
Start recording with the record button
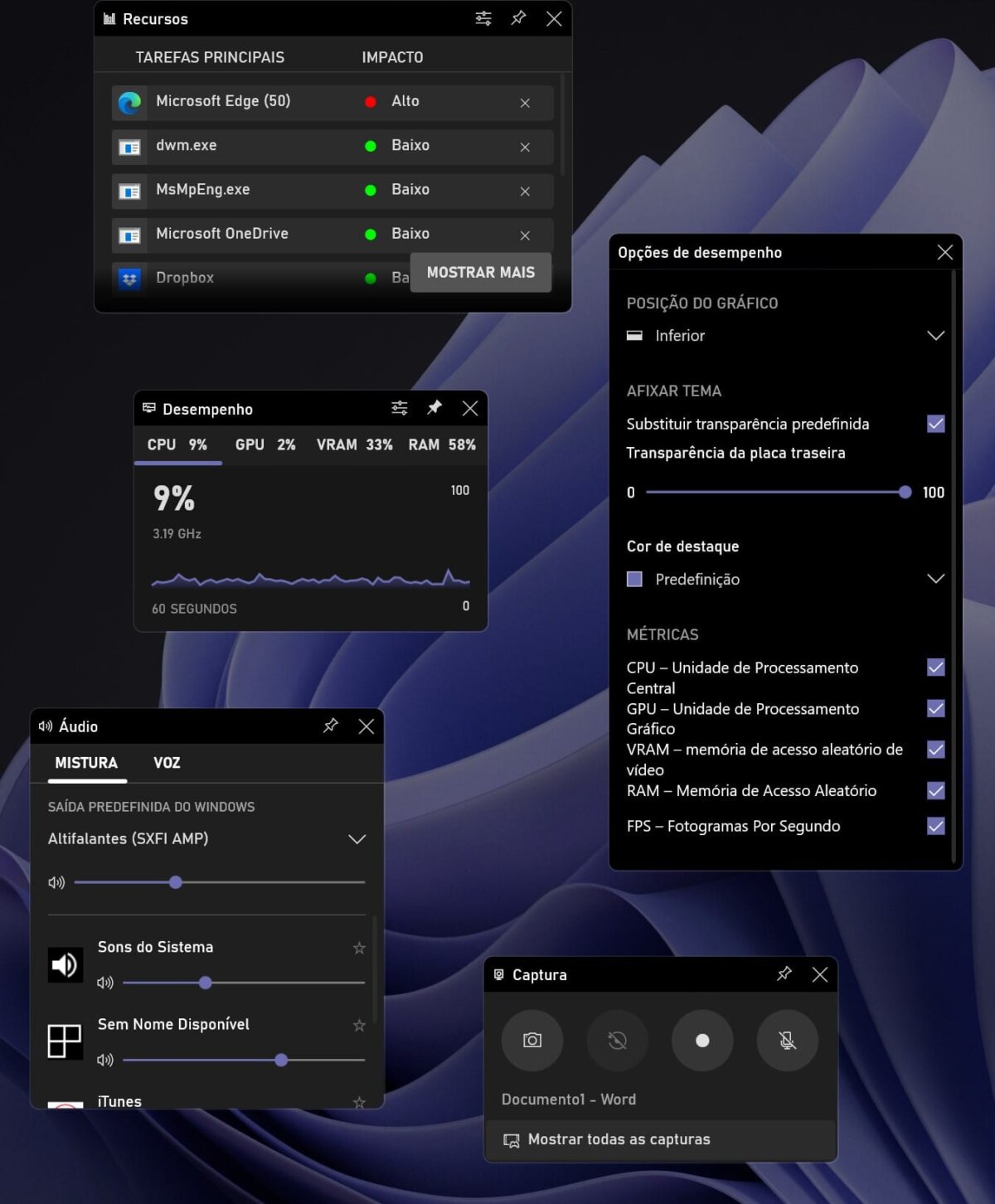pos(702,1040)
